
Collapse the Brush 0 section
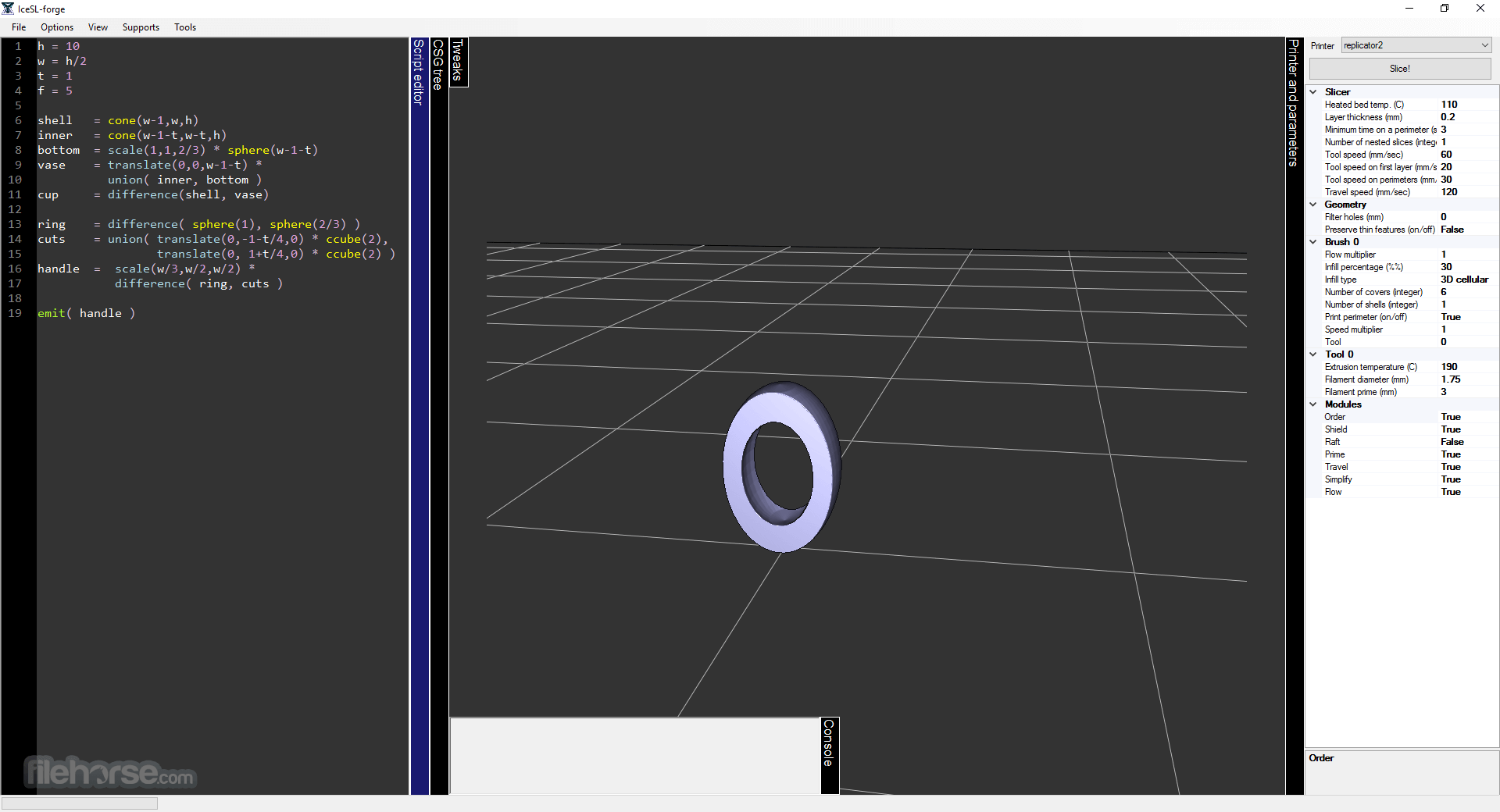point(1314,242)
